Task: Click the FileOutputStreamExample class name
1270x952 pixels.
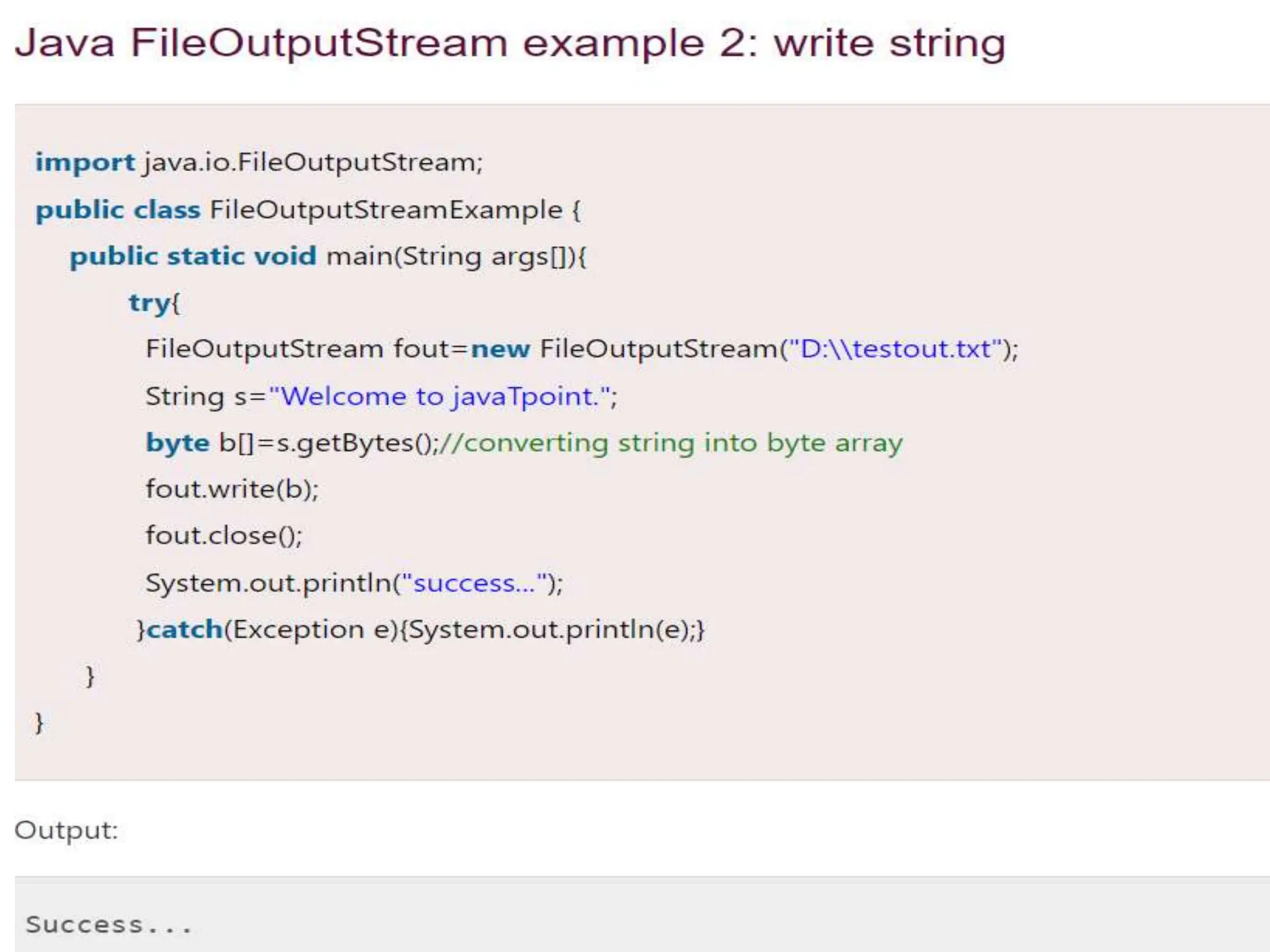Action: click(x=386, y=209)
